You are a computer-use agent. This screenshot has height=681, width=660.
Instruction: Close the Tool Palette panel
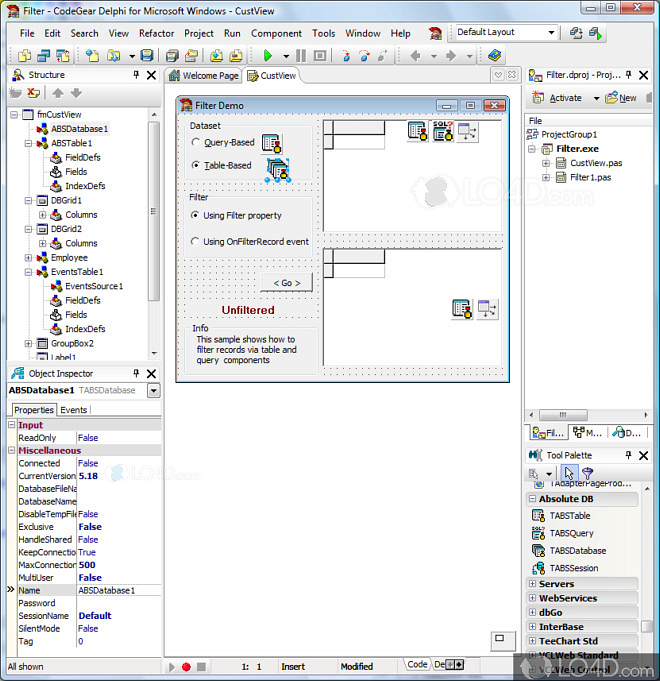tap(644, 455)
